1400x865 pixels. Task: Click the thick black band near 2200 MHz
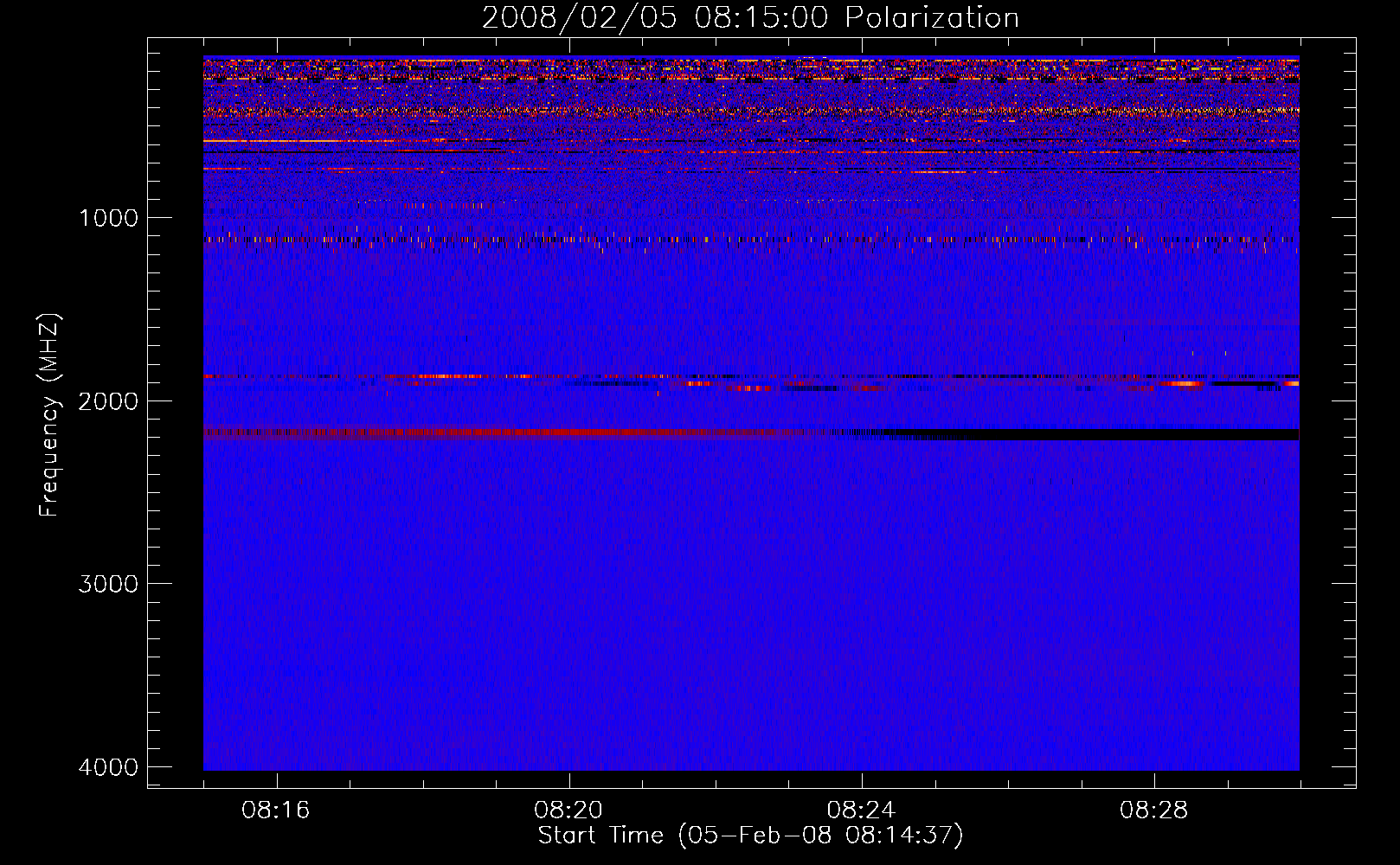click(1097, 434)
